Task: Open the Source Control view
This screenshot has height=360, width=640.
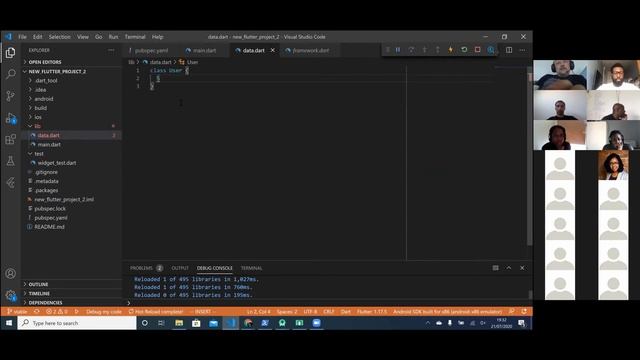Action: click(x=11, y=96)
